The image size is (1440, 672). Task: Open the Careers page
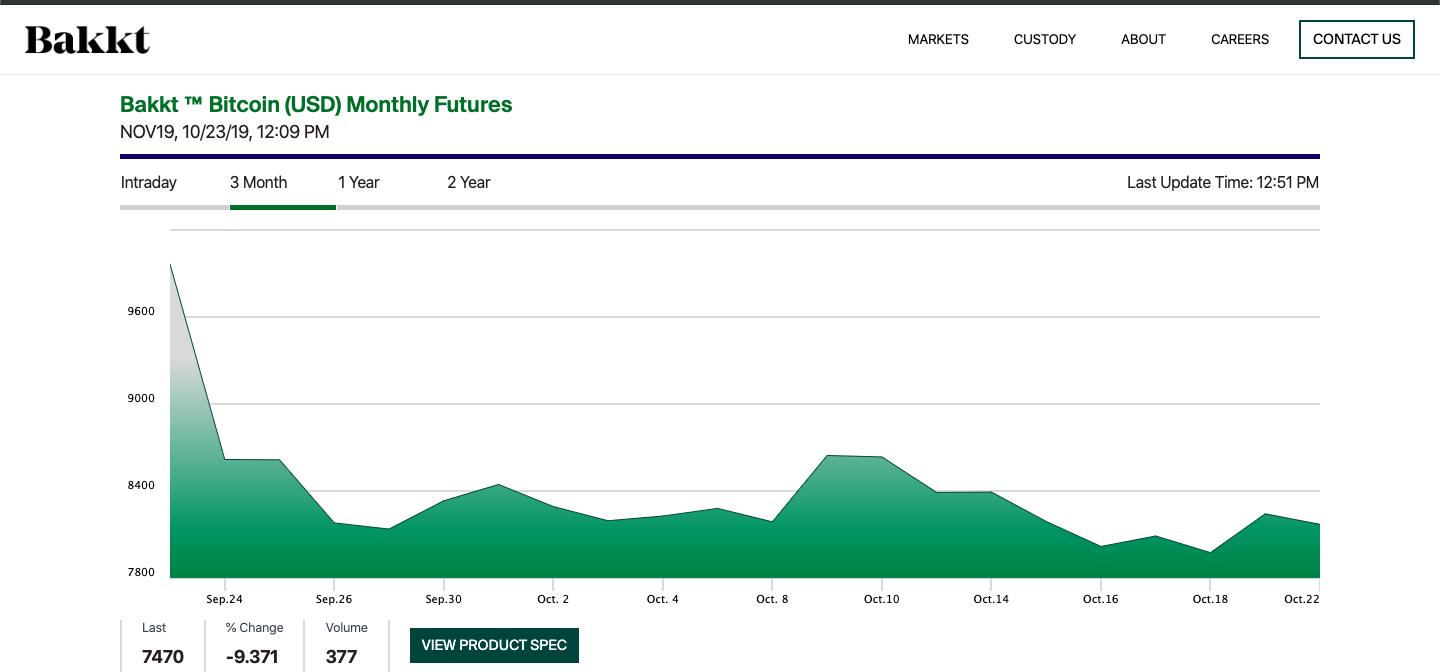coord(1240,40)
